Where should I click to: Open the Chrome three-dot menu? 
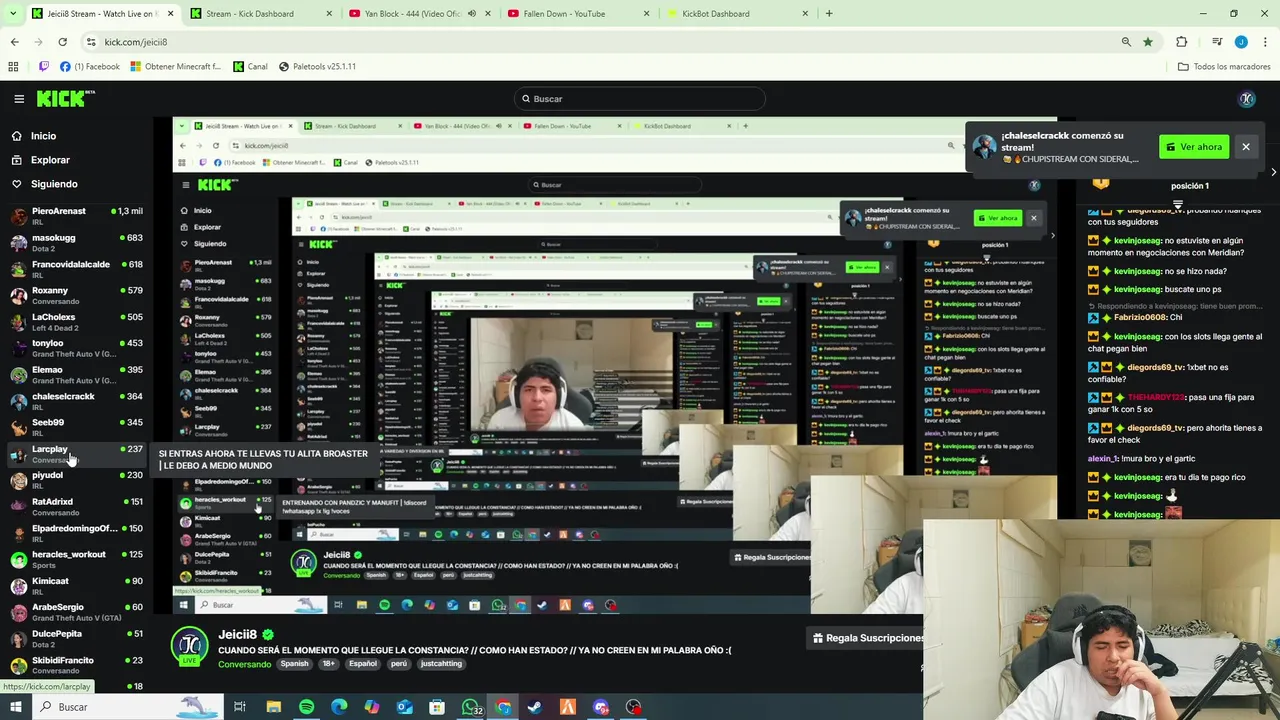(x=1265, y=42)
